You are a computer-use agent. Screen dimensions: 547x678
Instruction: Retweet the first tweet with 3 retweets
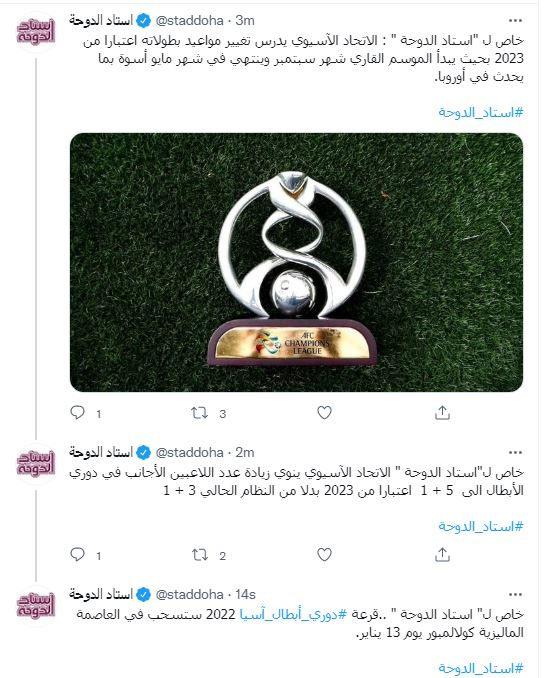(200, 413)
